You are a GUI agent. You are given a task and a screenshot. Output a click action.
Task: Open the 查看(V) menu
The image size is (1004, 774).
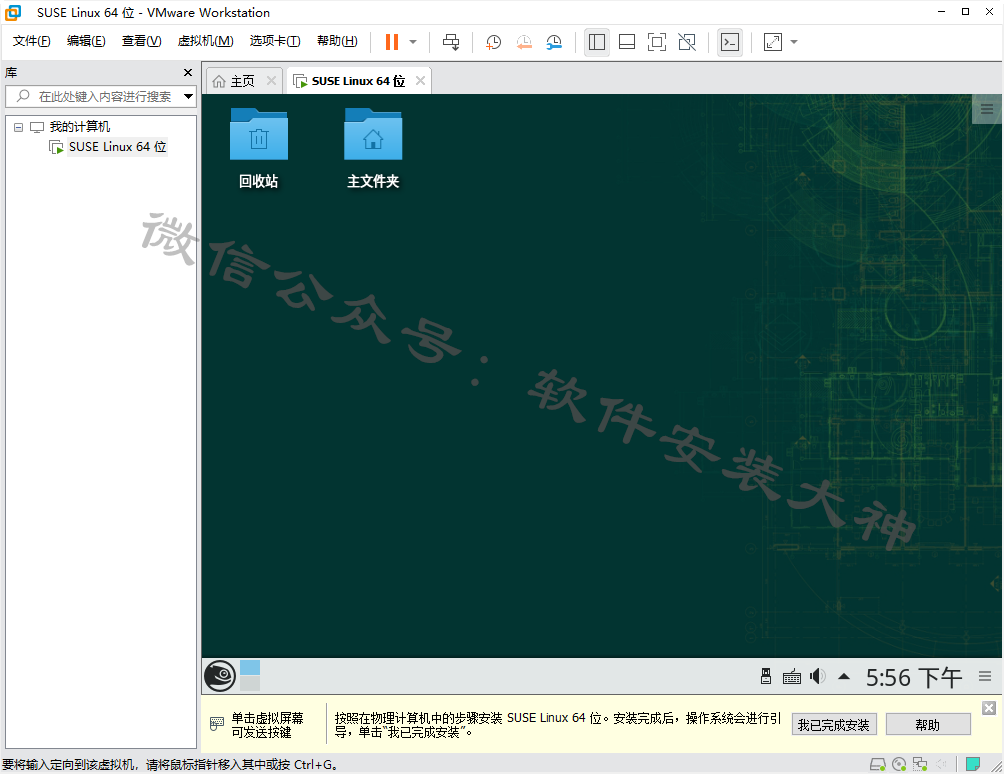pos(142,41)
